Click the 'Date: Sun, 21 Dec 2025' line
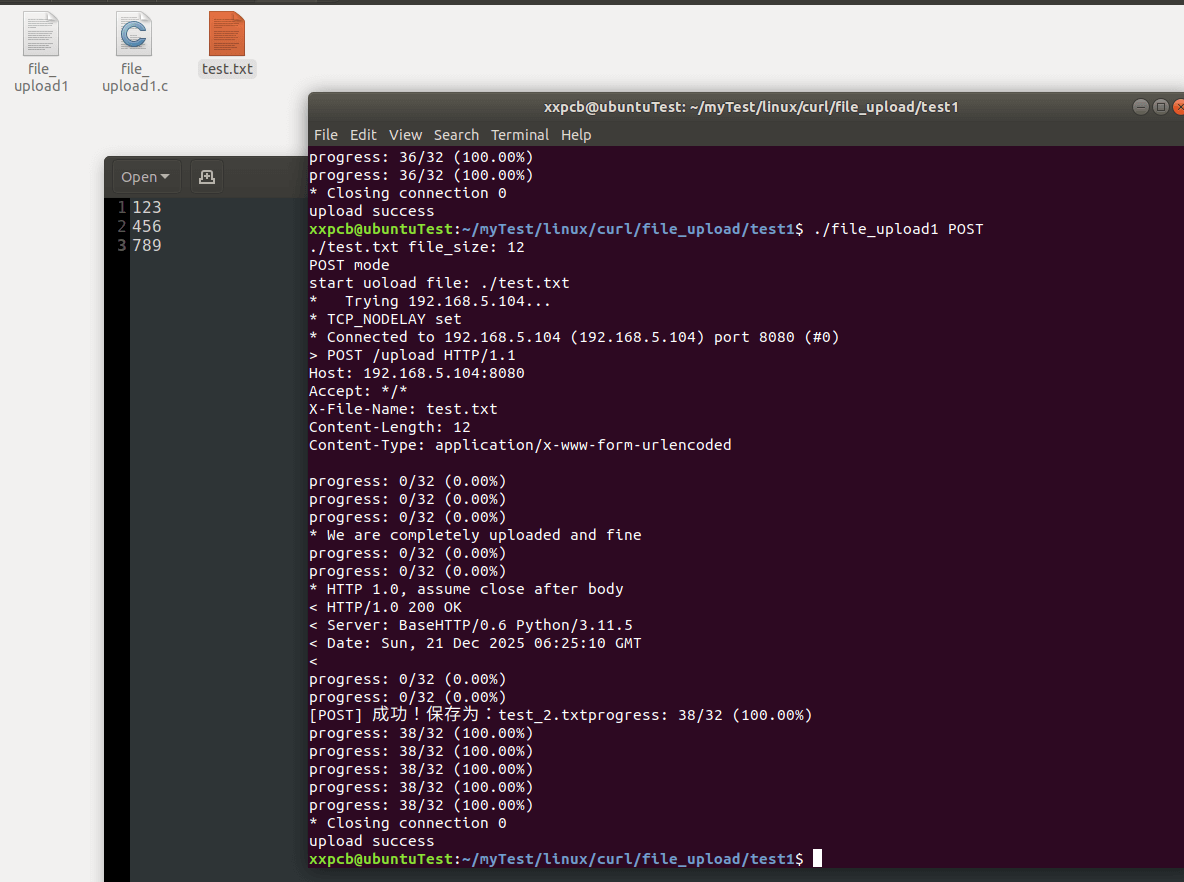This screenshot has height=882, width=1184. pyautogui.click(x=475, y=643)
